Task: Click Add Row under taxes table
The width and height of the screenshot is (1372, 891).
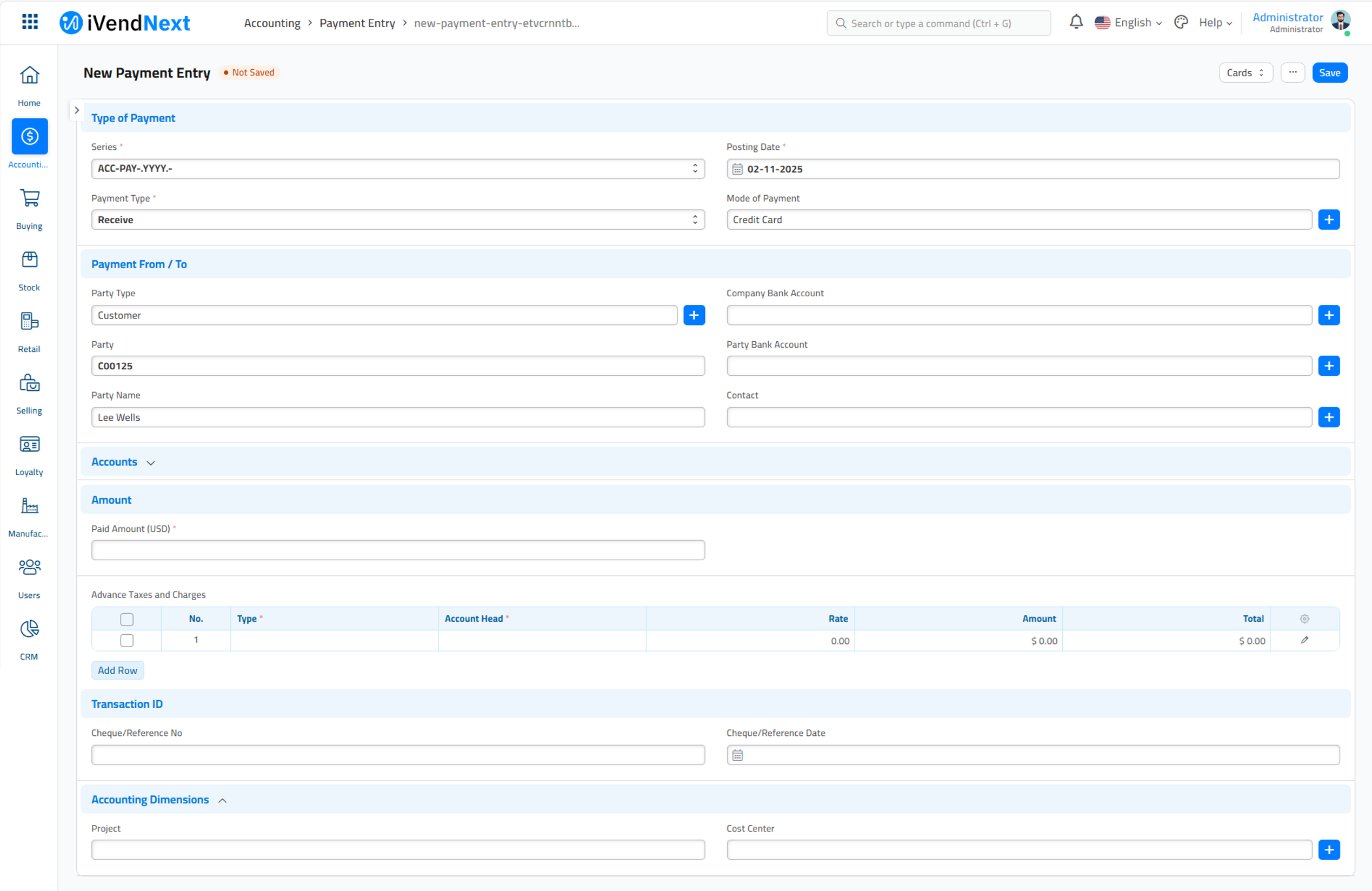Action: click(x=117, y=670)
